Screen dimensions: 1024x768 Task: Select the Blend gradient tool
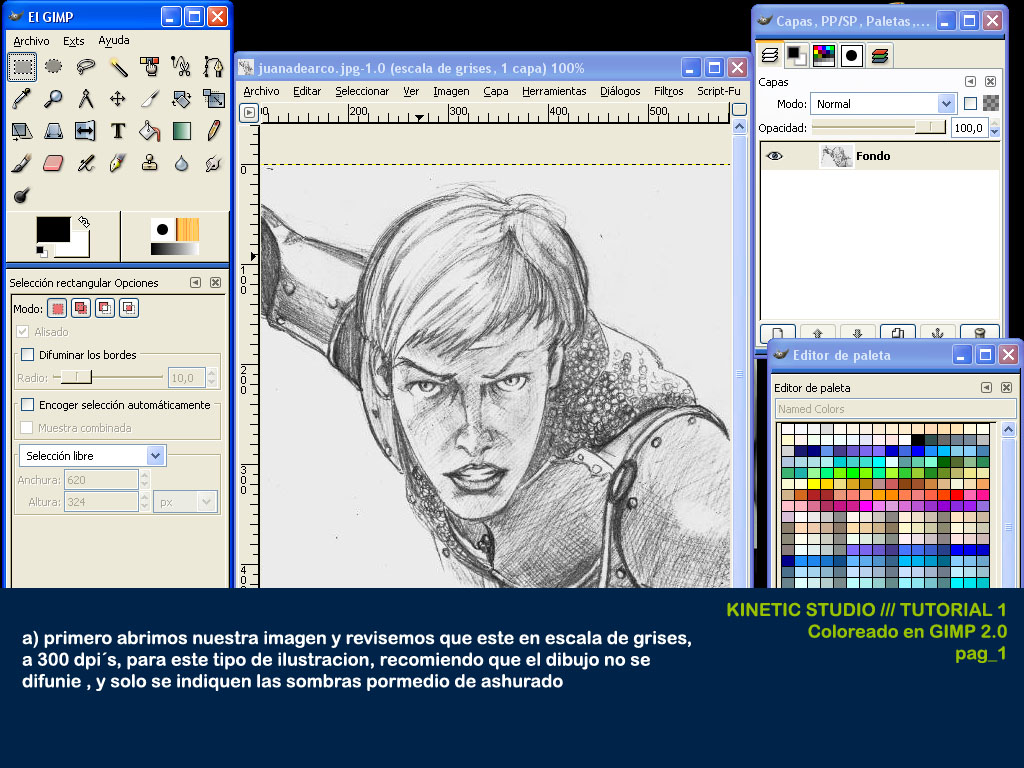tap(181, 131)
